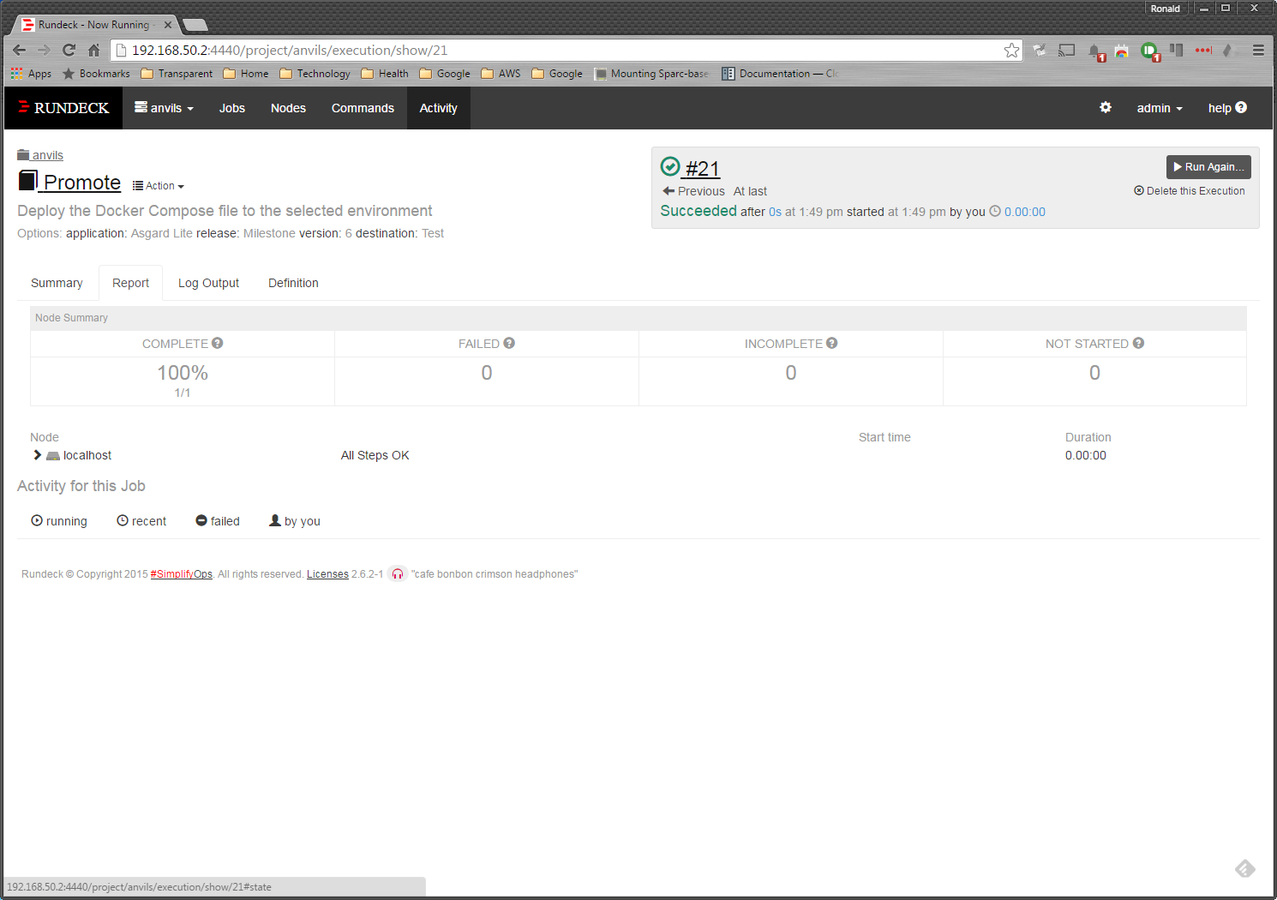The width and height of the screenshot is (1277, 900).
Task: Switch to the Summary tab
Action: click(x=57, y=283)
